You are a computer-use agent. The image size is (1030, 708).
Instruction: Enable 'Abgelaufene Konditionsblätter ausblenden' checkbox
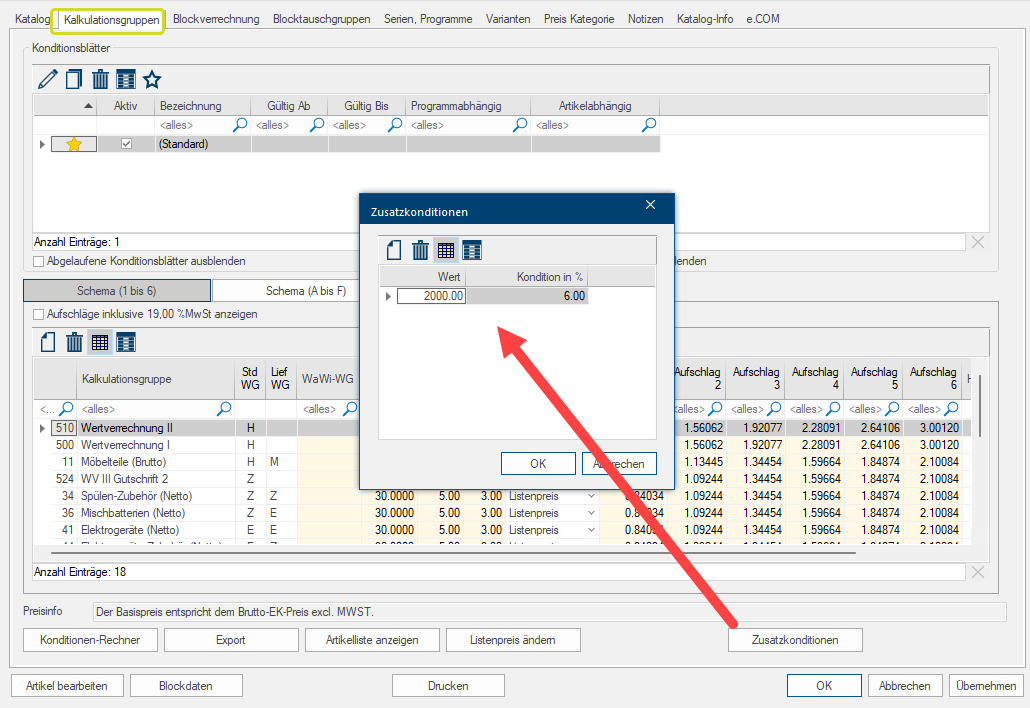click(39, 261)
